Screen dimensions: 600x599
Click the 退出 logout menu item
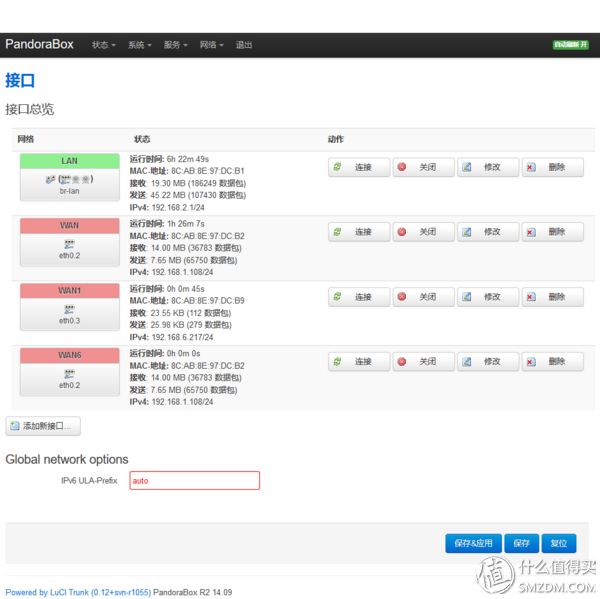coord(244,45)
